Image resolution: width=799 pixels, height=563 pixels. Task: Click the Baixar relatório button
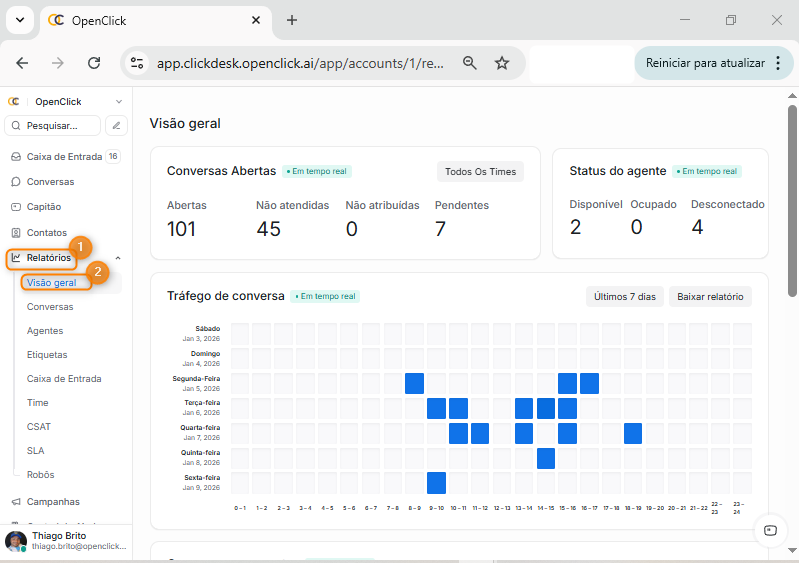pyautogui.click(x=710, y=297)
